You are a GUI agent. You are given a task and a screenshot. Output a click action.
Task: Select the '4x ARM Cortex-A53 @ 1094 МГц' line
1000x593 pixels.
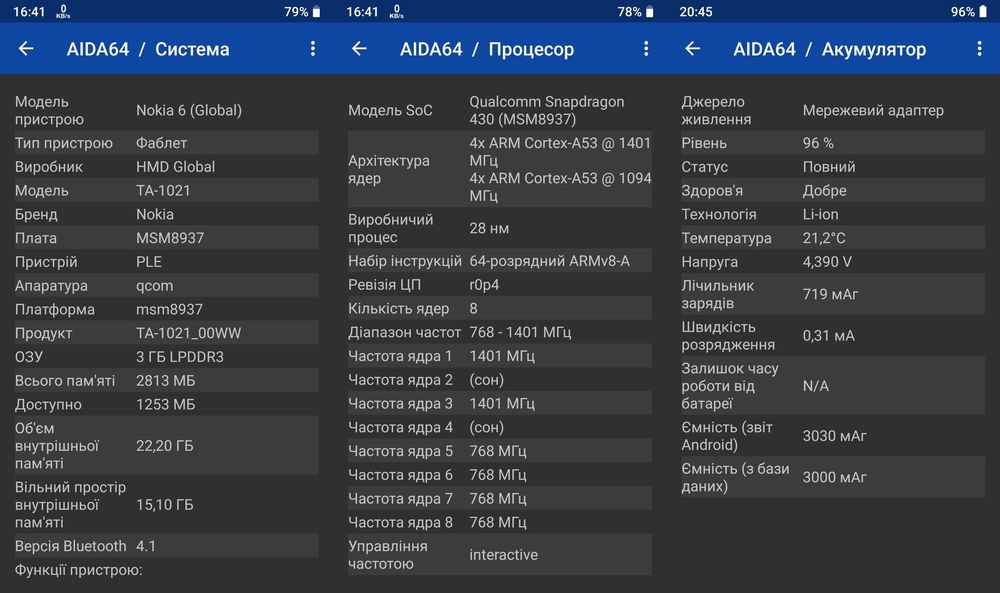tap(560, 187)
